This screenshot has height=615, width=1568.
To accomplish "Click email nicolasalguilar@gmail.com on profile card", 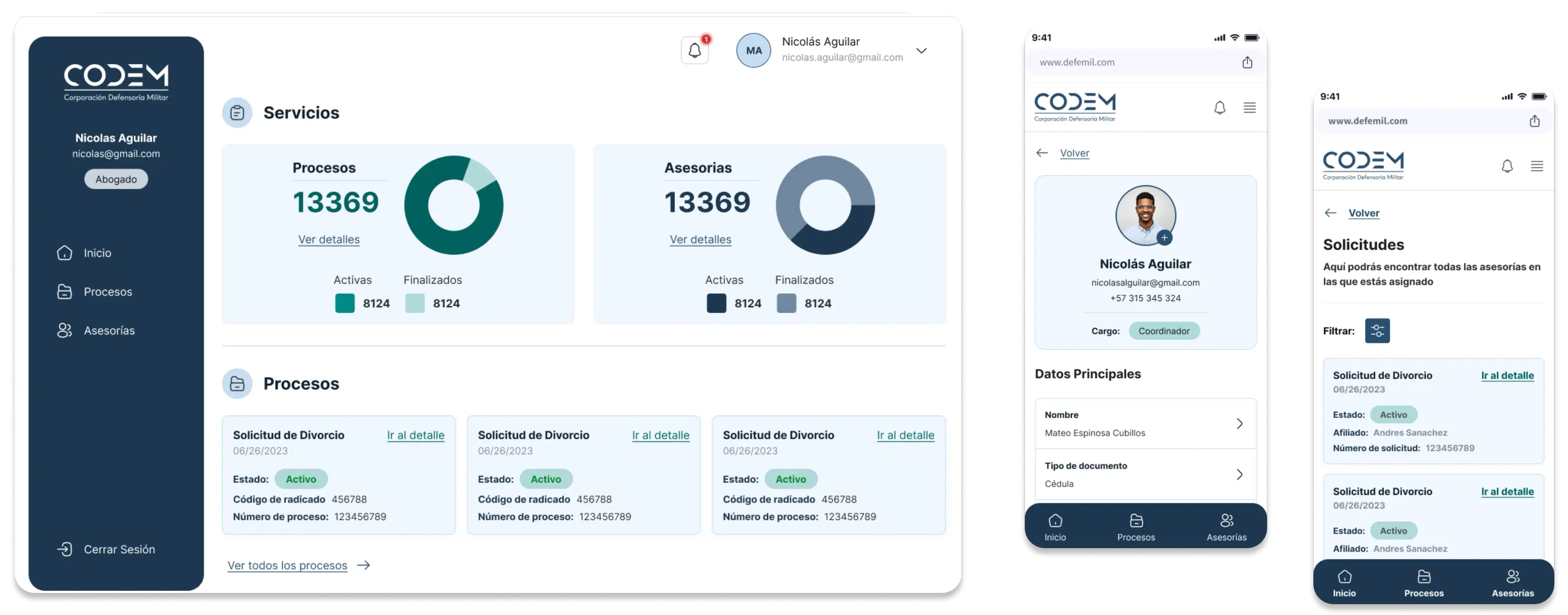I will (1145, 282).
